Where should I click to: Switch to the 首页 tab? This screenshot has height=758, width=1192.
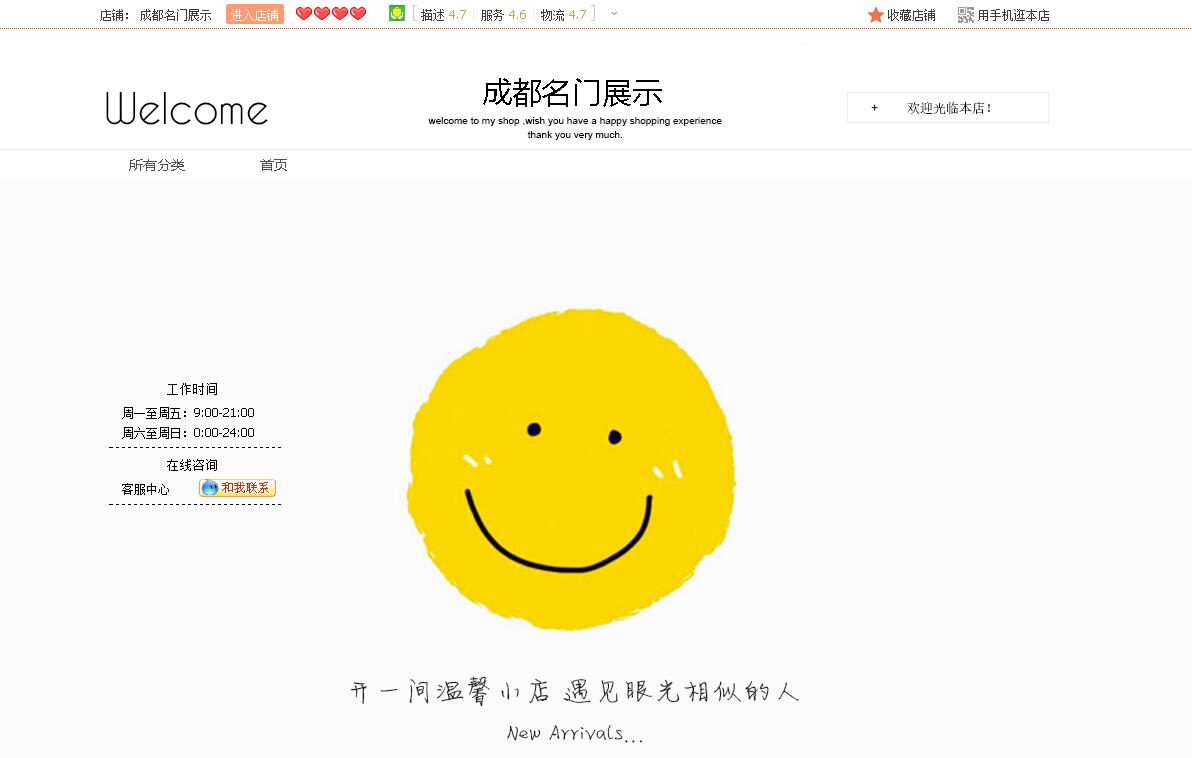(272, 164)
